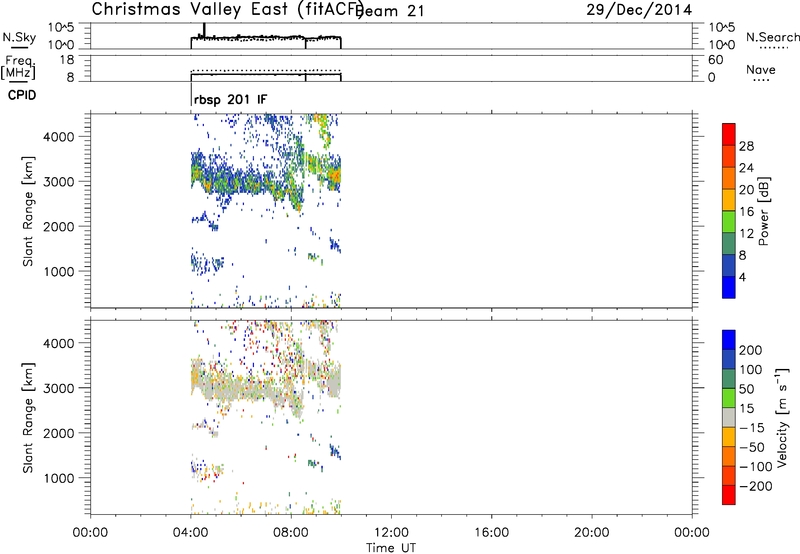The image size is (800, 554).
Task: Click the '04:00' time axis label
Action: 190,533
